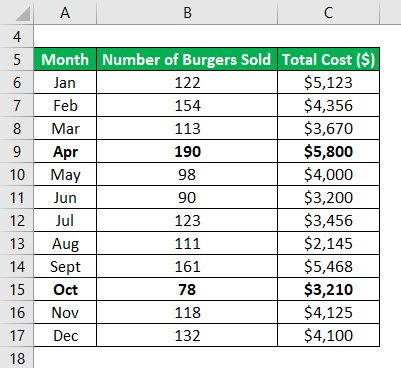
Task: Select the May cell
Action: coord(65,174)
